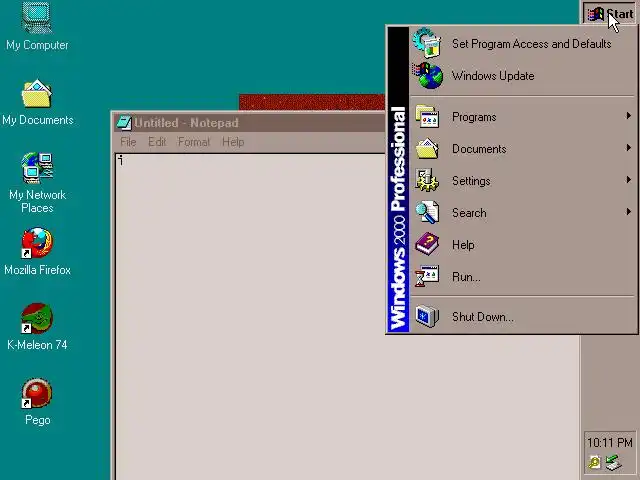Image resolution: width=640 pixels, height=480 pixels.
Task: Click the key tray icon below the clock
Action: click(x=594, y=463)
